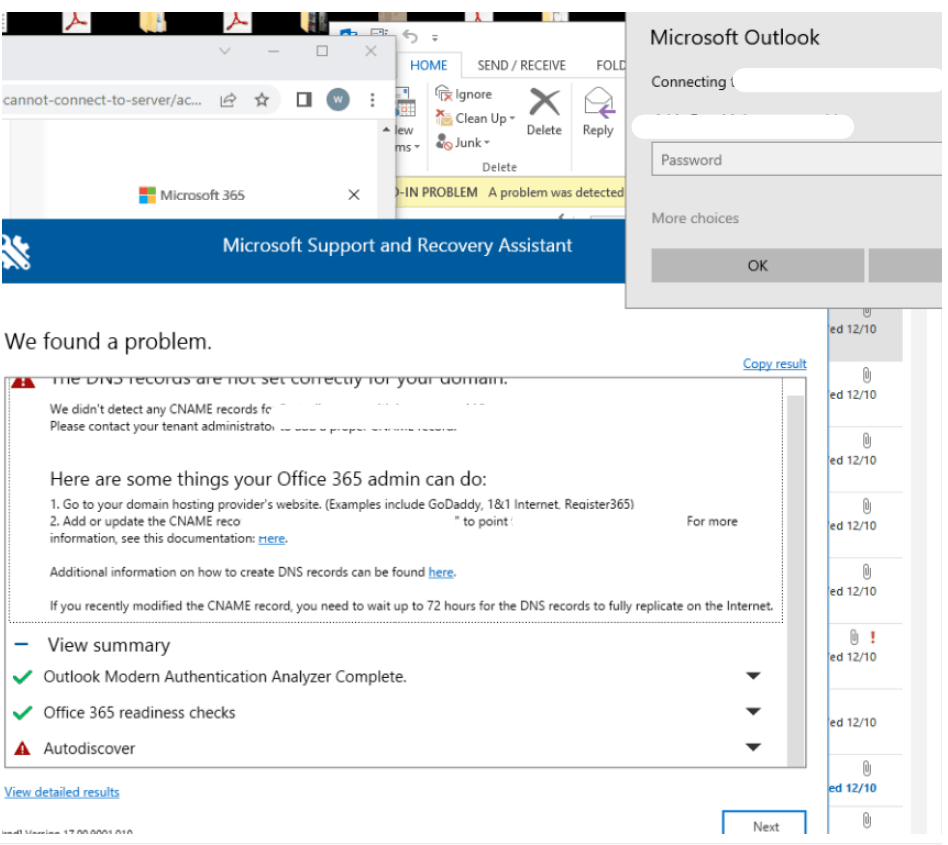Open the browser three-dot menu
Screen dimensions: 948x845
coord(372,100)
